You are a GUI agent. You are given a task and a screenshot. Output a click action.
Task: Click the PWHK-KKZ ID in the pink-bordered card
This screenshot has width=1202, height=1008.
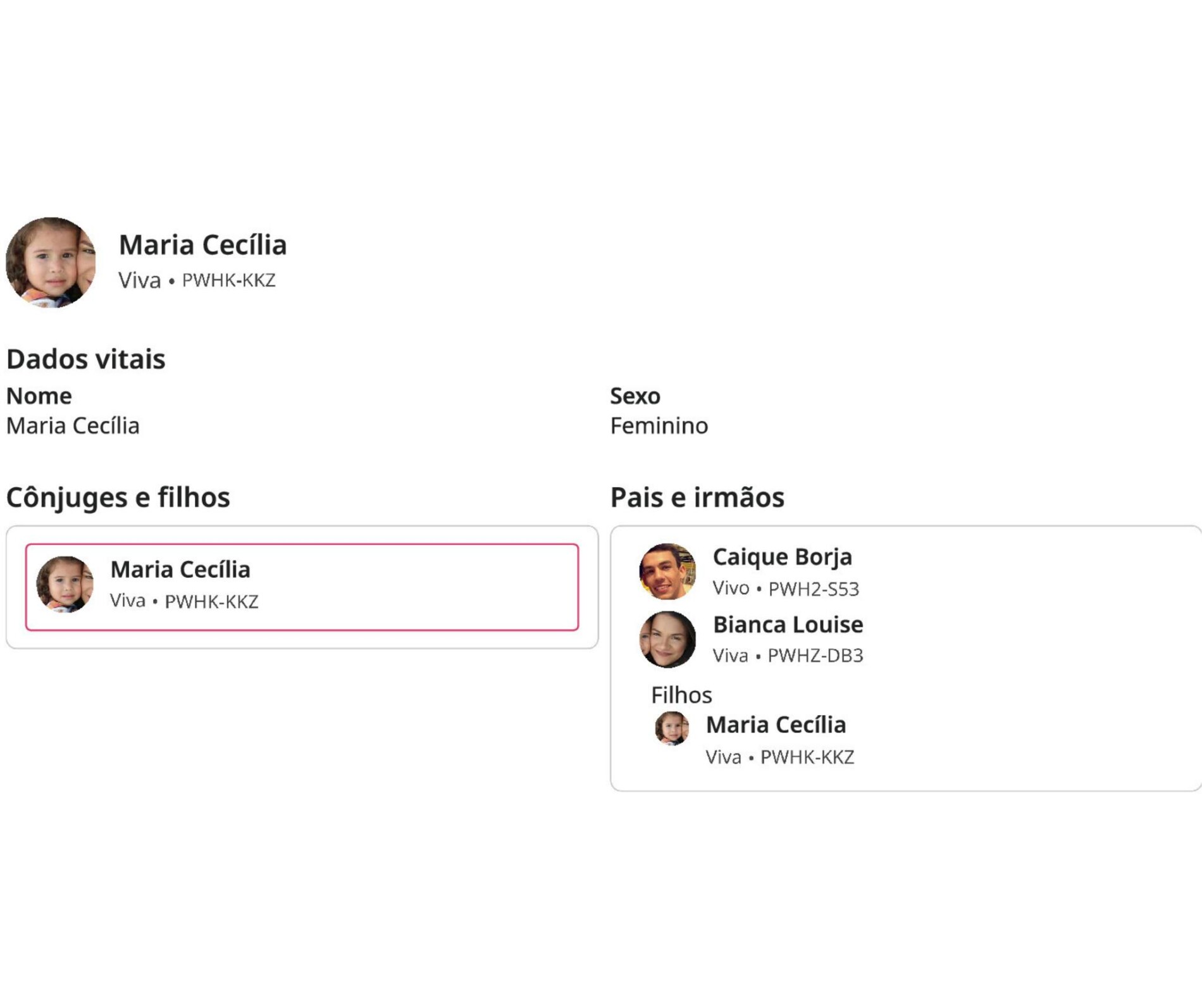pyautogui.click(x=211, y=601)
